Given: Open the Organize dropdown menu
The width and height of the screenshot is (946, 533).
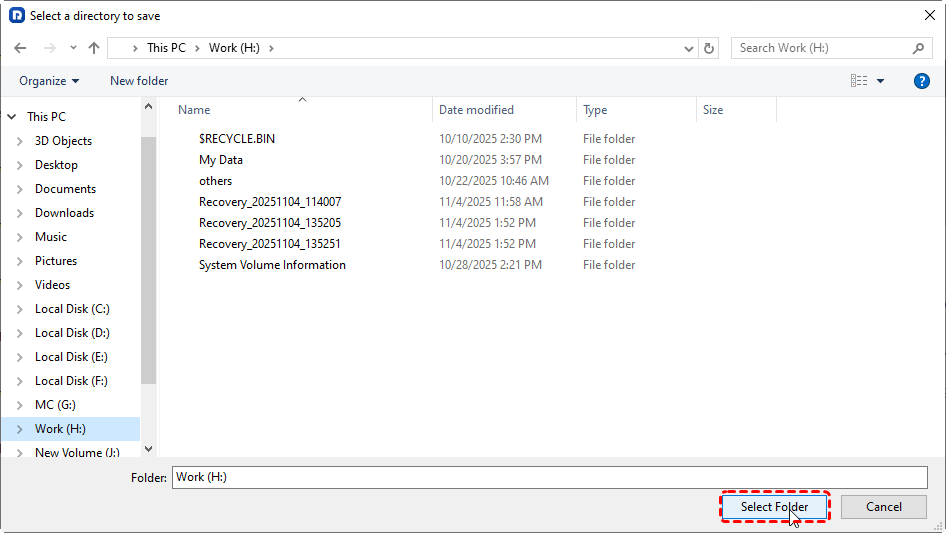Looking at the screenshot, I should (49, 81).
